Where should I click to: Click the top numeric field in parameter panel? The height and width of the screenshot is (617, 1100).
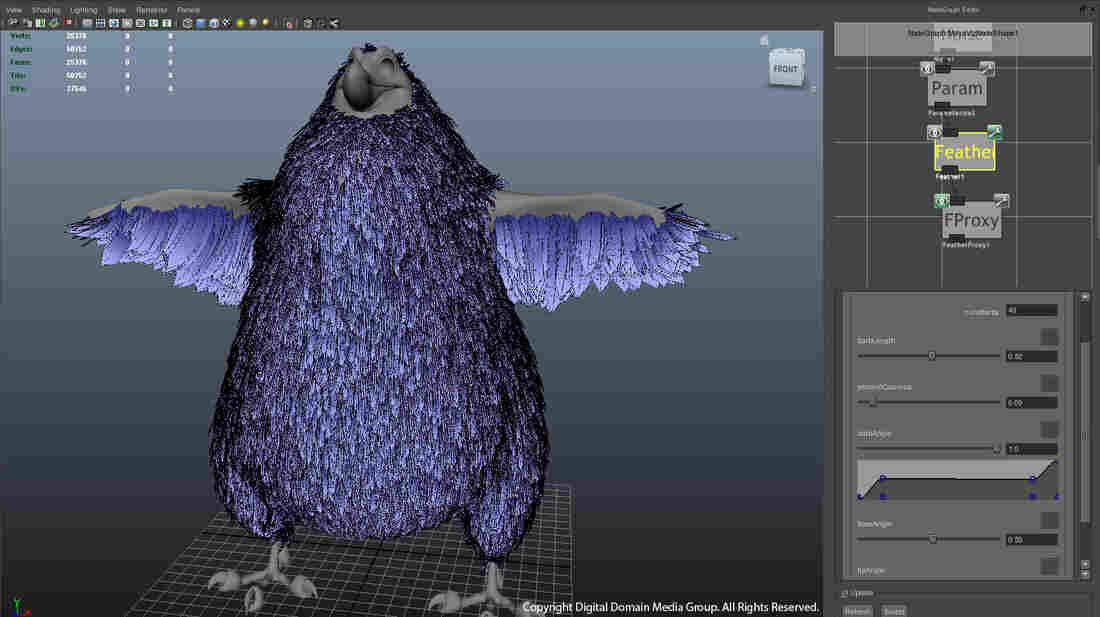pyautogui.click(x=1031, y=310)
